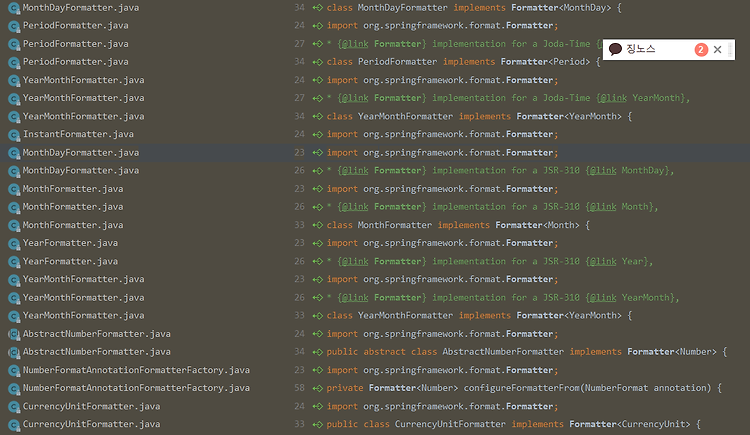Open import usage on AbstractNumberFormatter.java line 24
Screen dimensions: 750x435
tap(442, 334)
